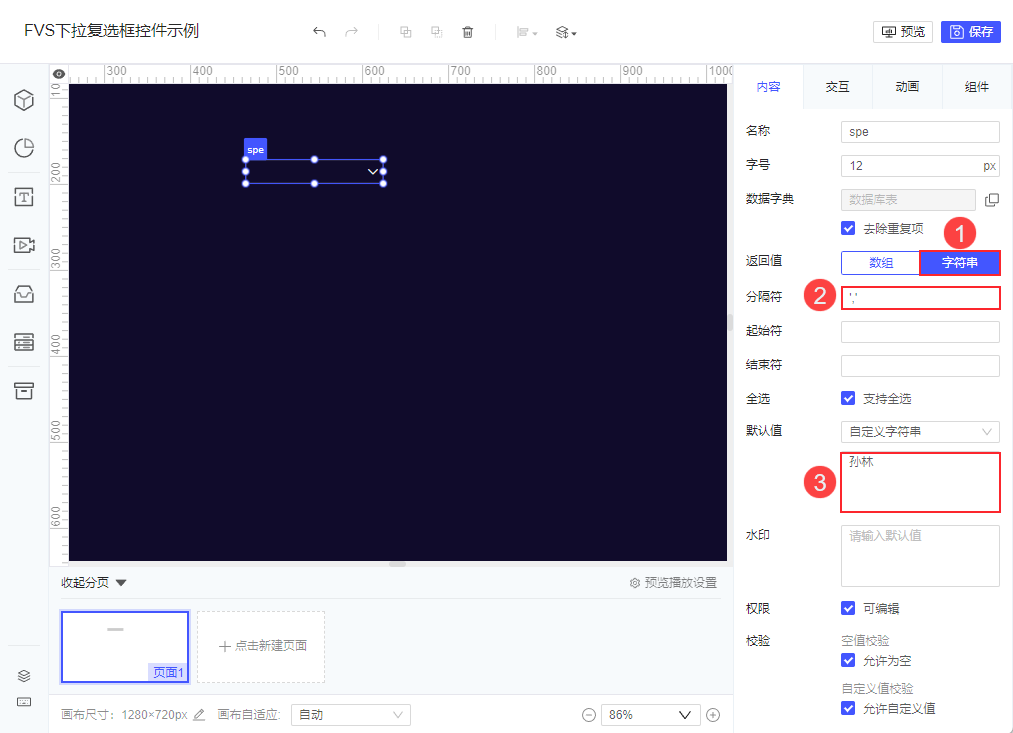Click the gear preview playback settings

pyautogui.click(x=673, y=583)
